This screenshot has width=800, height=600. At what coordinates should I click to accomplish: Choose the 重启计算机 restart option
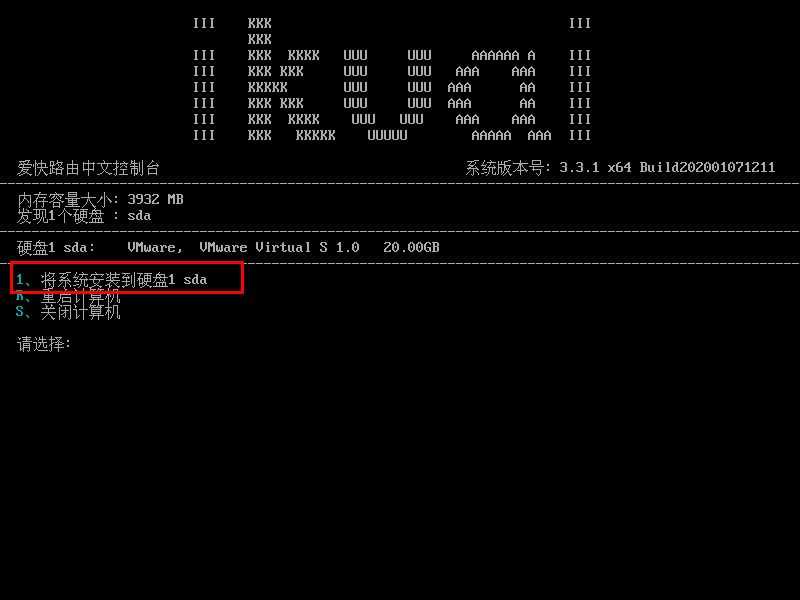click(68, 296)
